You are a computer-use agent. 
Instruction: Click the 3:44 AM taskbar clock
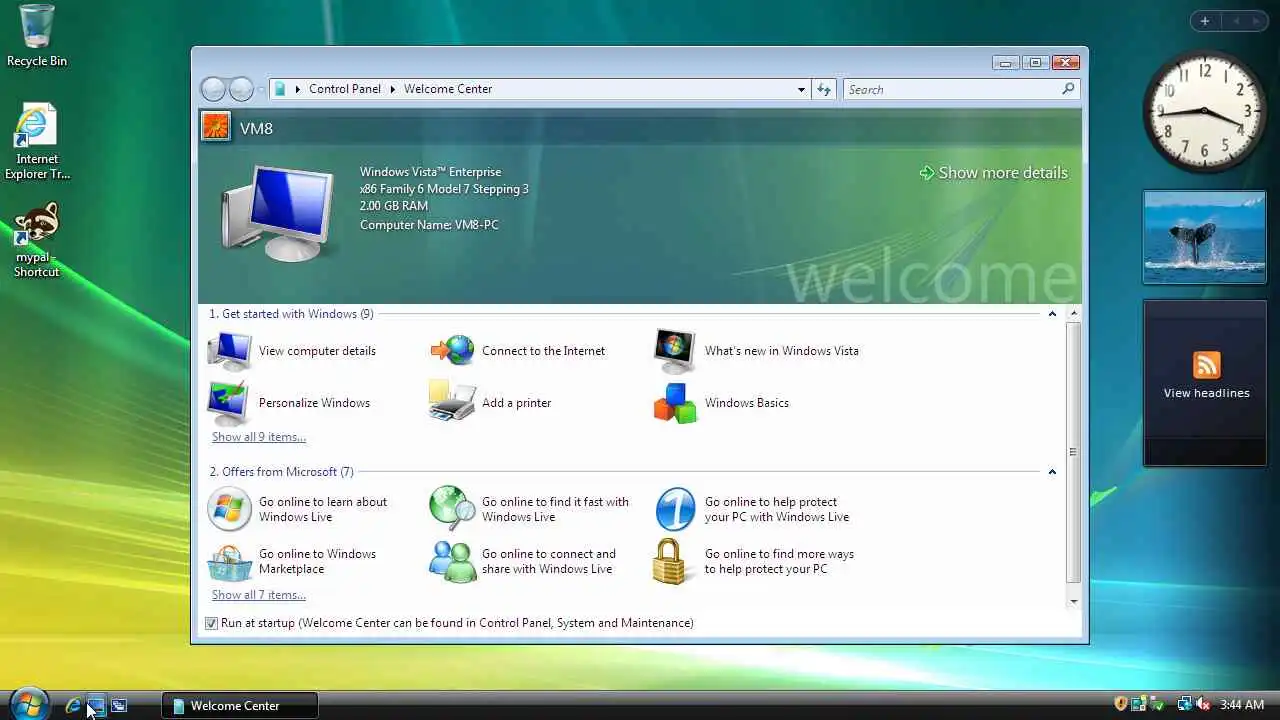(x=1242, y=705)
